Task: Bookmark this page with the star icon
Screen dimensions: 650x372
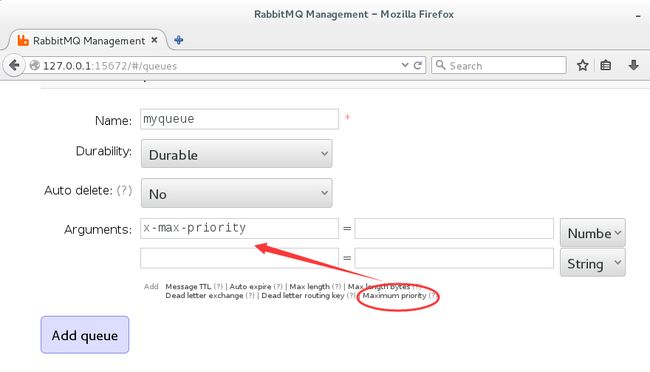Action: (583, 65)
